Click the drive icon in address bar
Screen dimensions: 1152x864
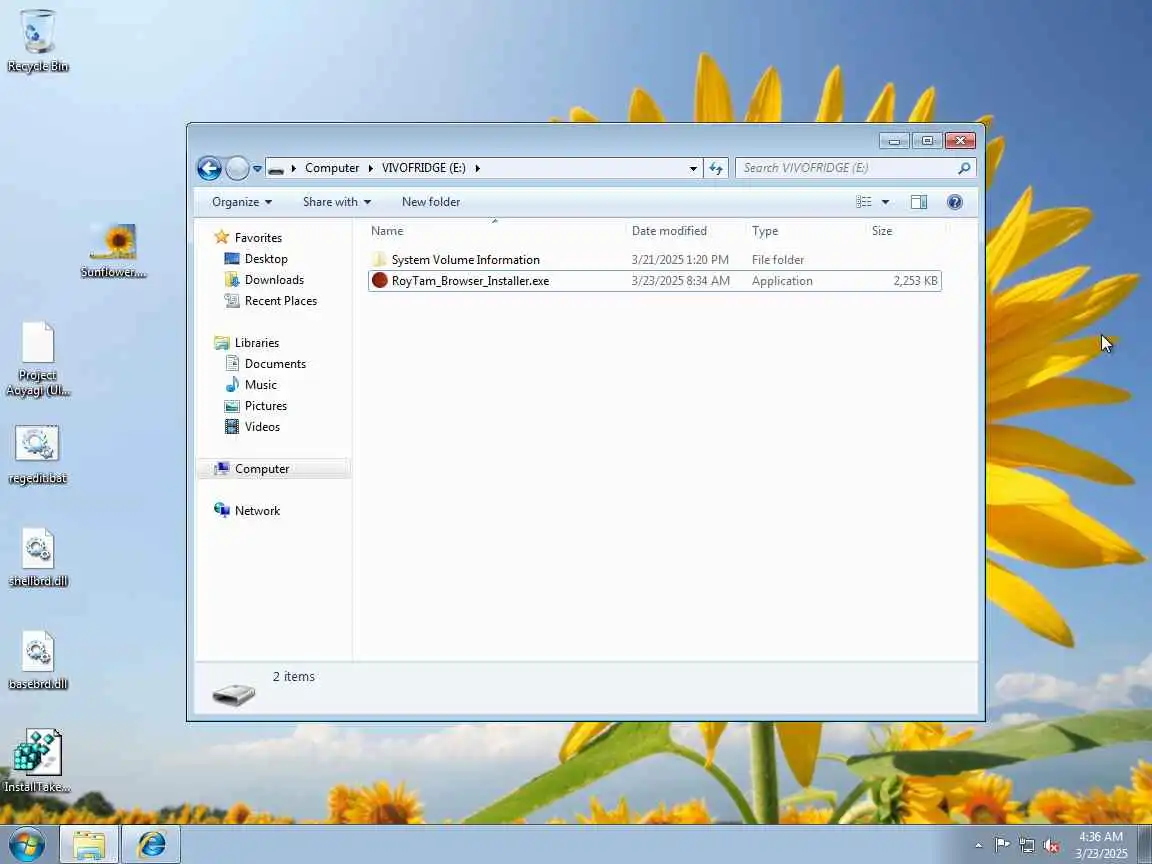click(x=276, y=169)
